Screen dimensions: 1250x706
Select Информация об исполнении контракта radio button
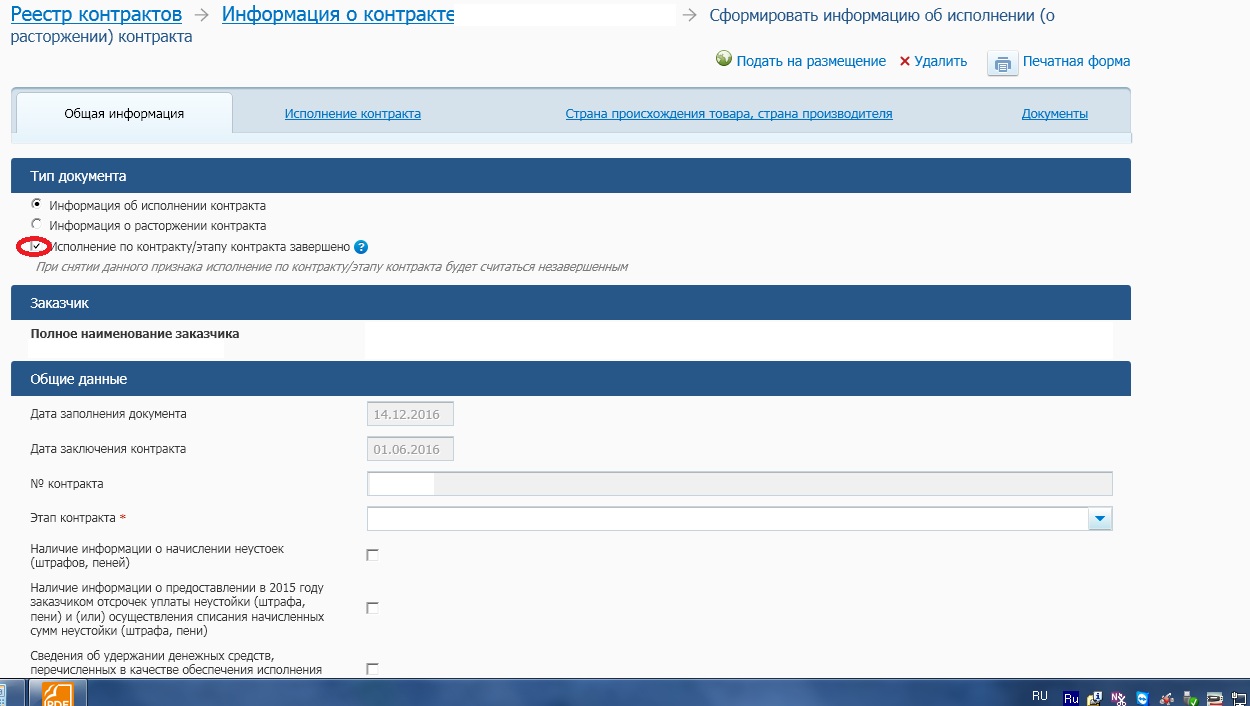[37, 205]
